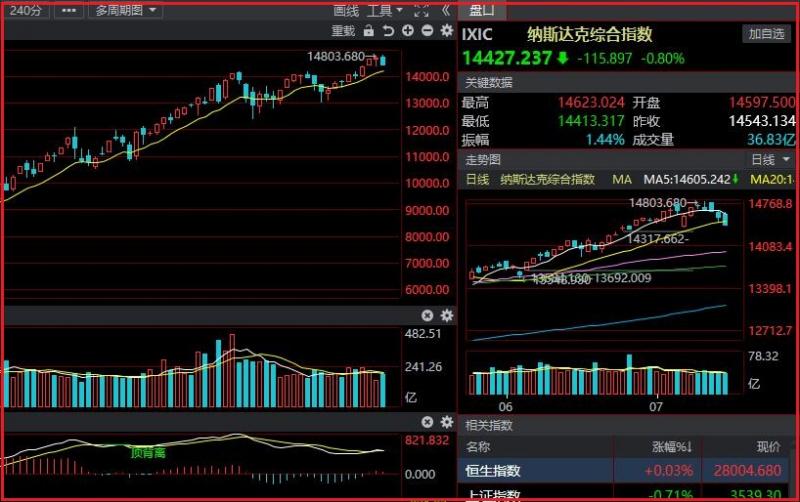The height and width of the screenshot is (502, 800).
Task: Click 恒生指数 price 28004.680
Action: (x=747, y=470)
